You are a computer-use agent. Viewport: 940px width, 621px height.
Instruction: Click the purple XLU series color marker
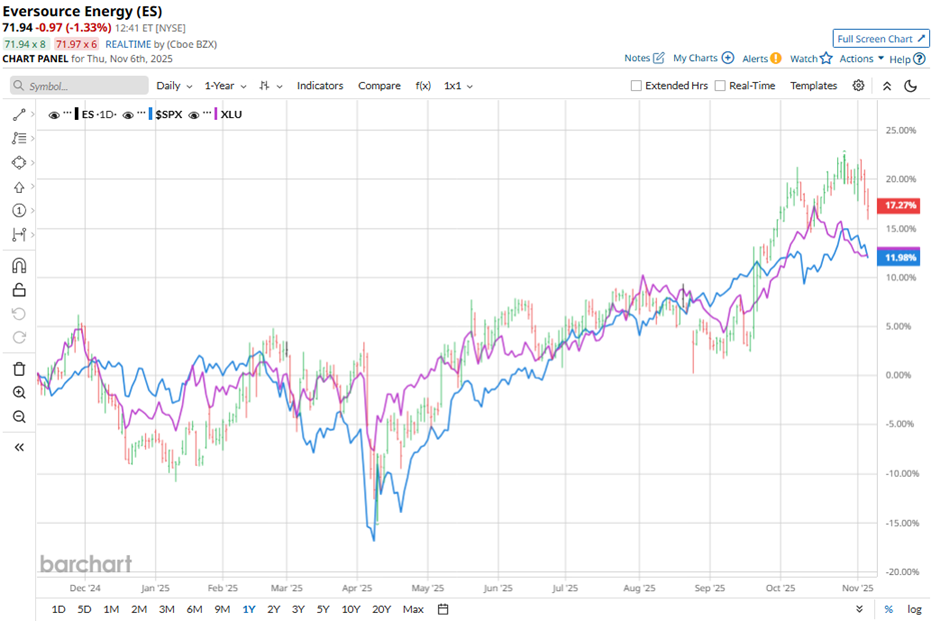(x=216, y=114)
